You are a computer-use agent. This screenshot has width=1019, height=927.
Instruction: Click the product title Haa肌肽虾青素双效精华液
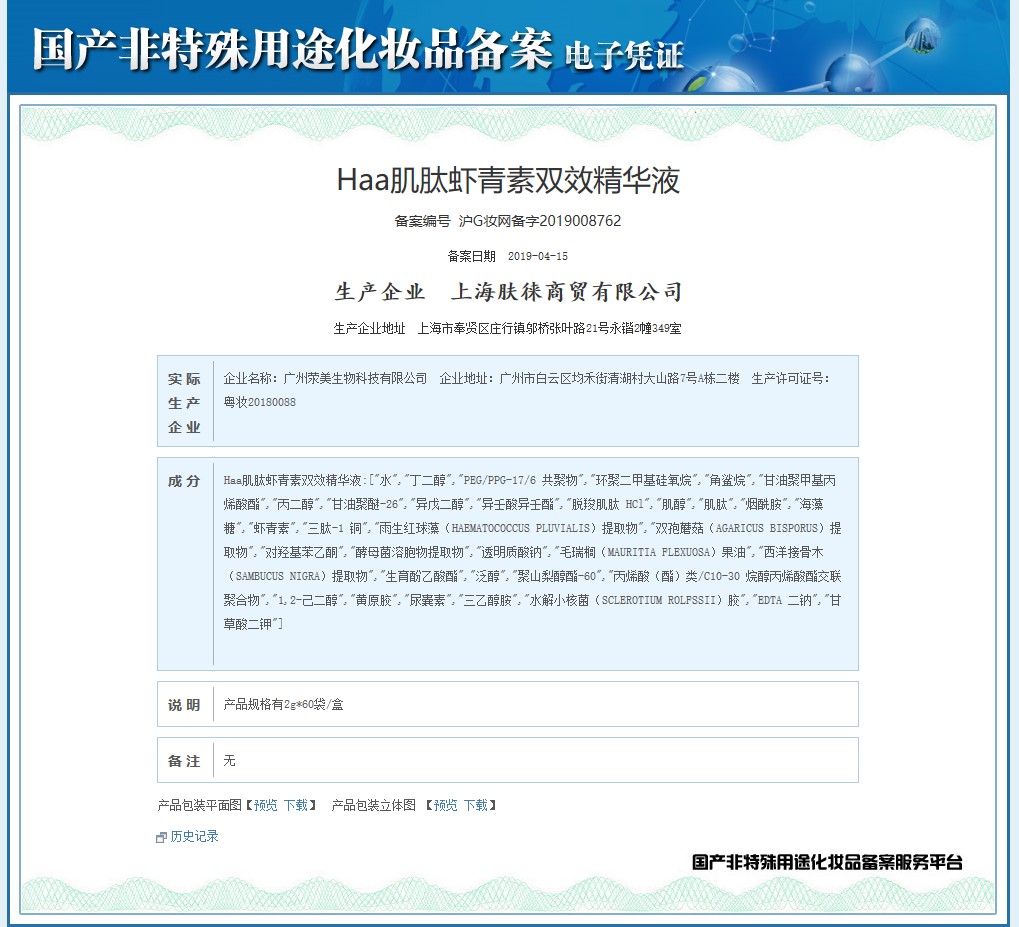pos(508,180)
